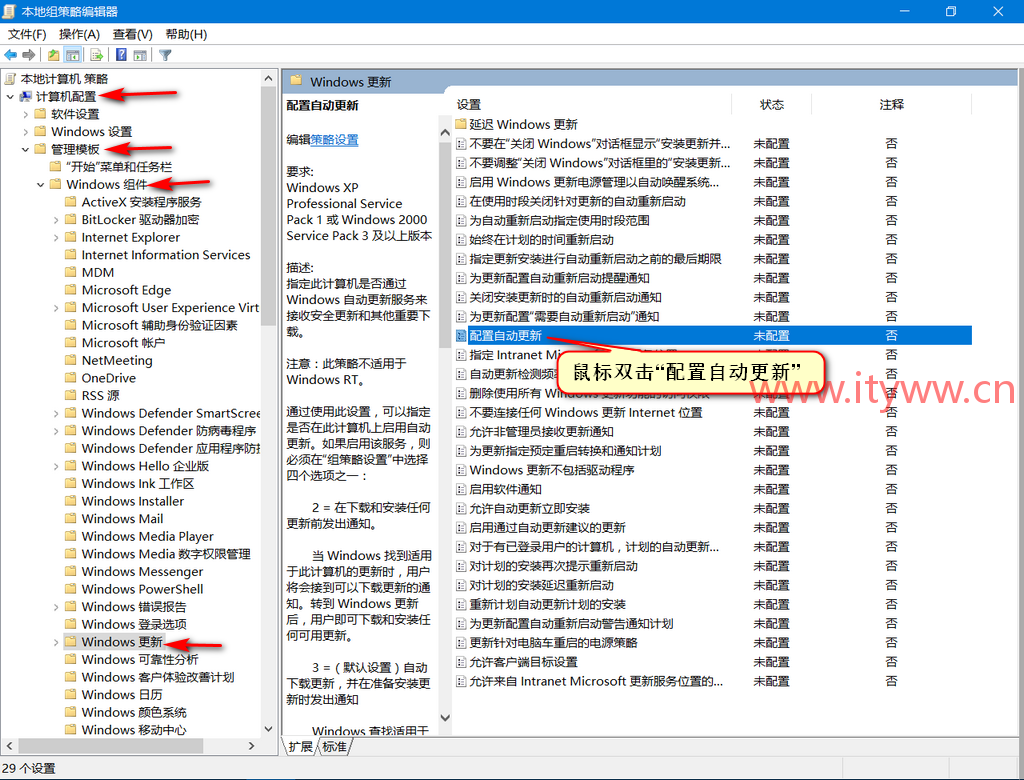Image resolution: width=1024 pixels, height=780 pixels.
Task: Click the policy icon beside 允许自动更新立即安装
Action: coord(461,508)
